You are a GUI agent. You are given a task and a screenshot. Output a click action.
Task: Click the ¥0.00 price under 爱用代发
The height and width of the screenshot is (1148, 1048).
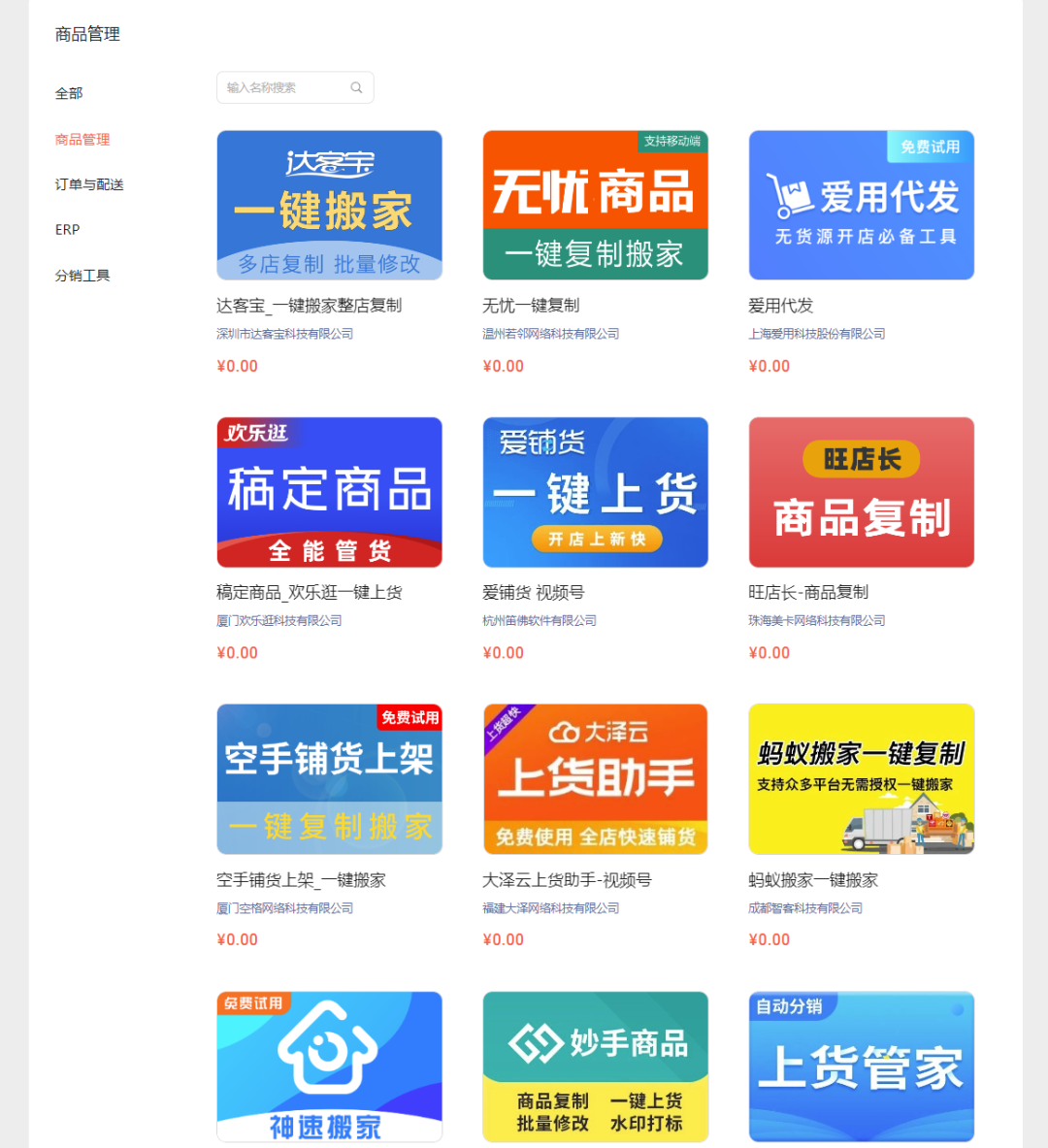[x=769, y=366]
